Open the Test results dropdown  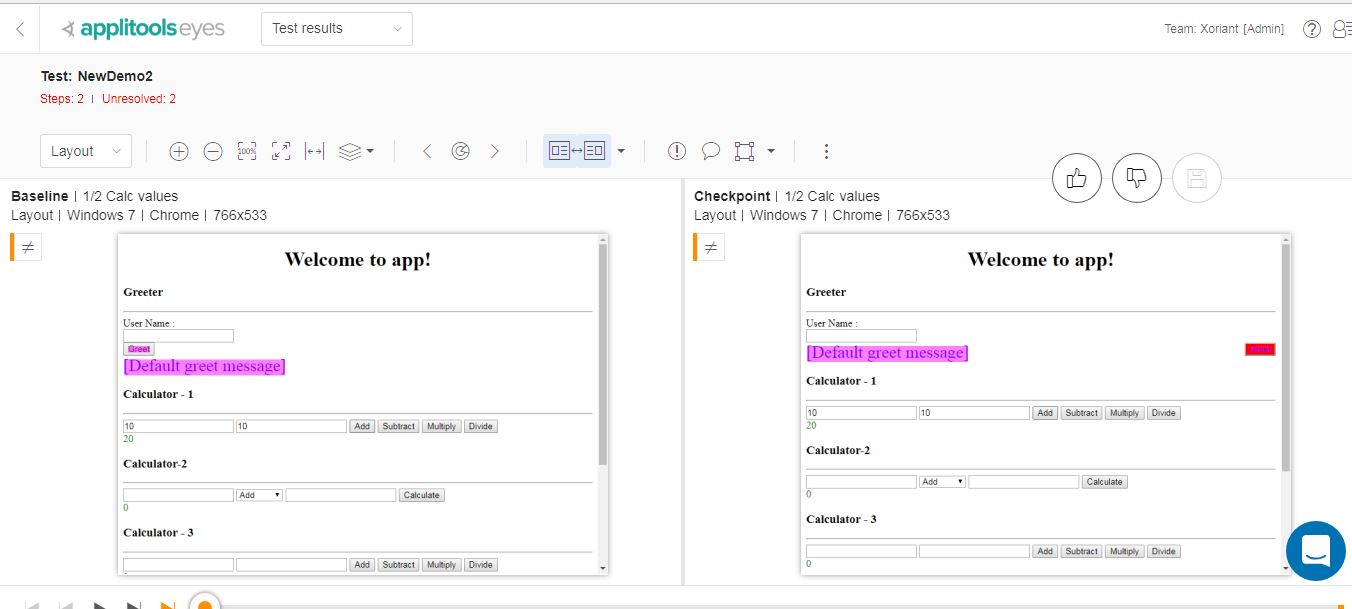(x=336, y=28)
